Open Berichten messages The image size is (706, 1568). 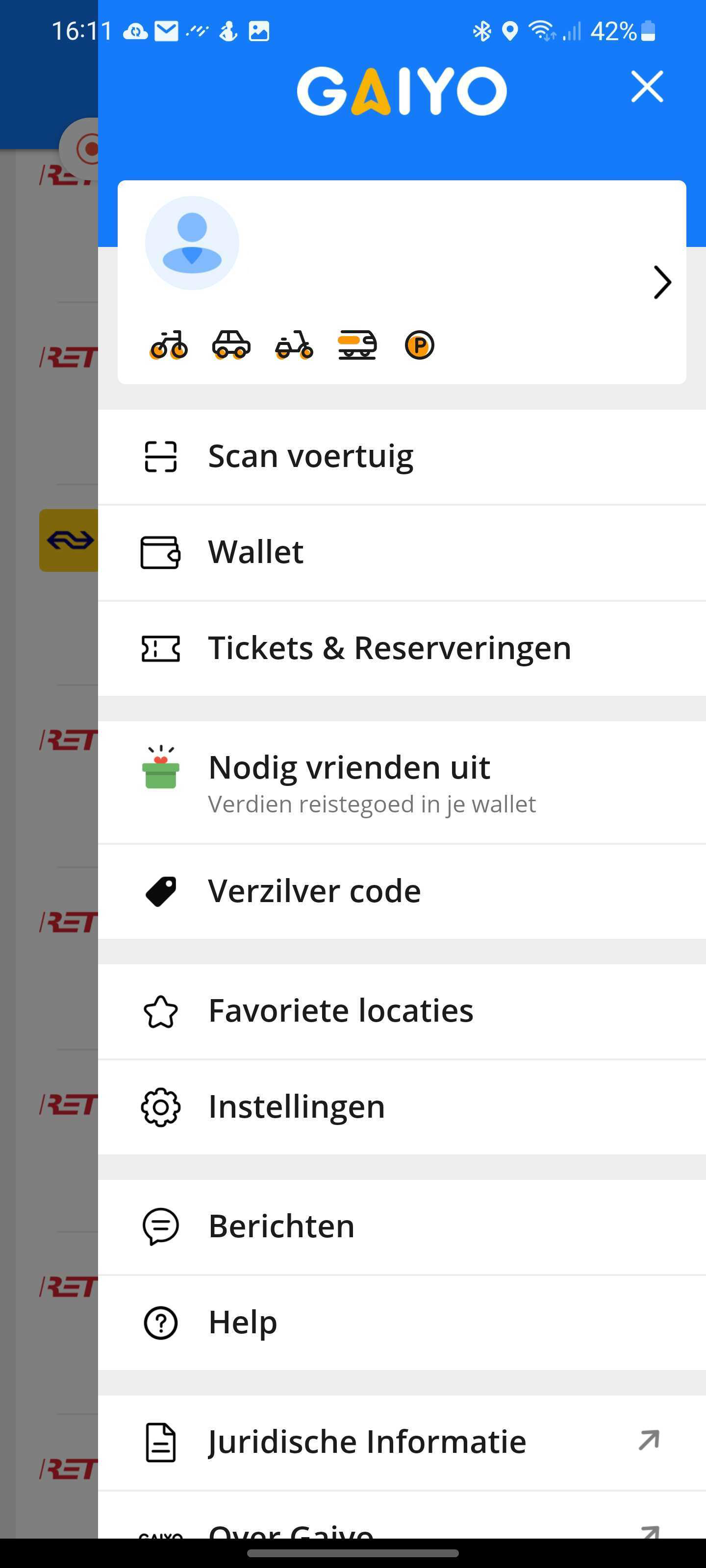402,1226
